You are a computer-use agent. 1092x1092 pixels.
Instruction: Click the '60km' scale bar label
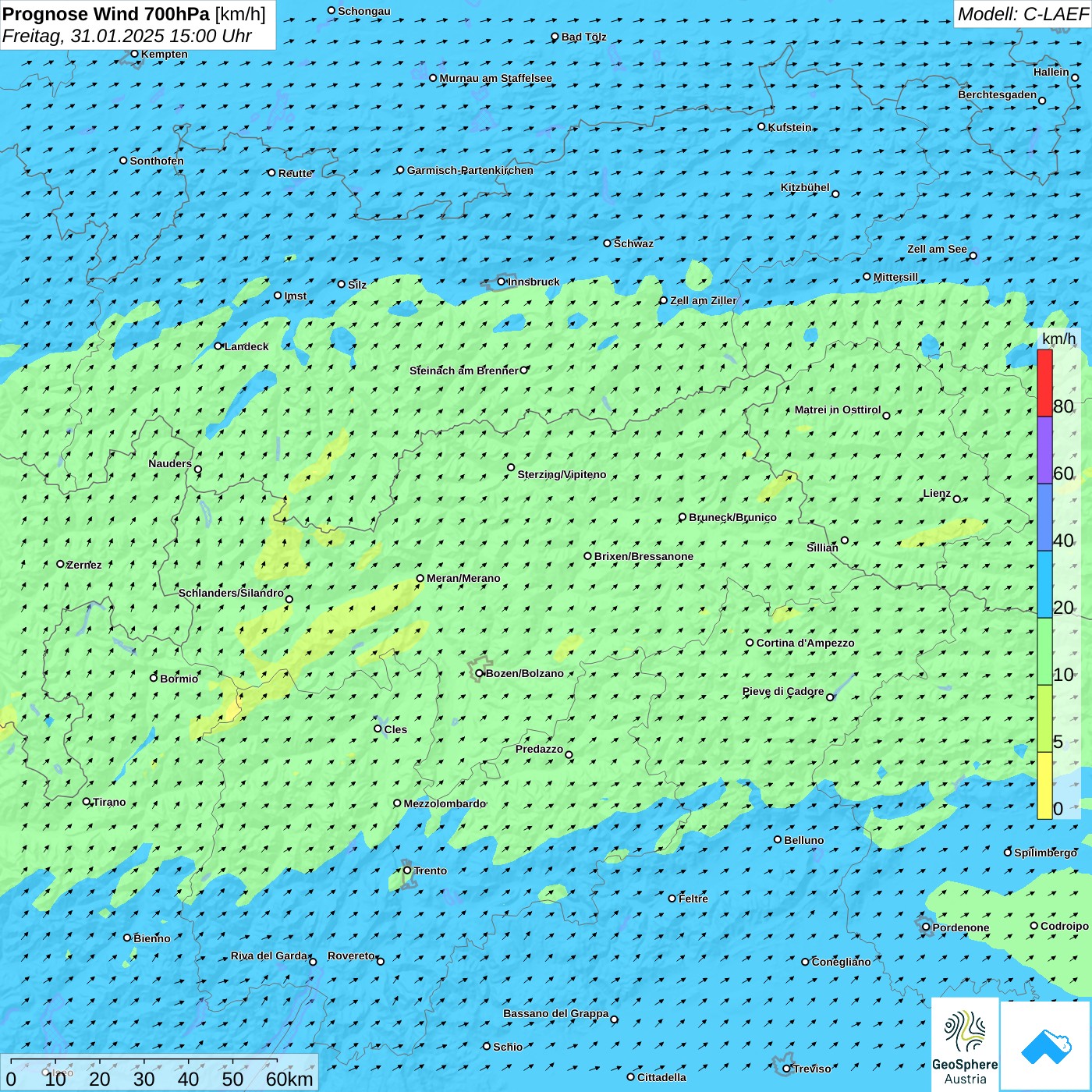289,1079
